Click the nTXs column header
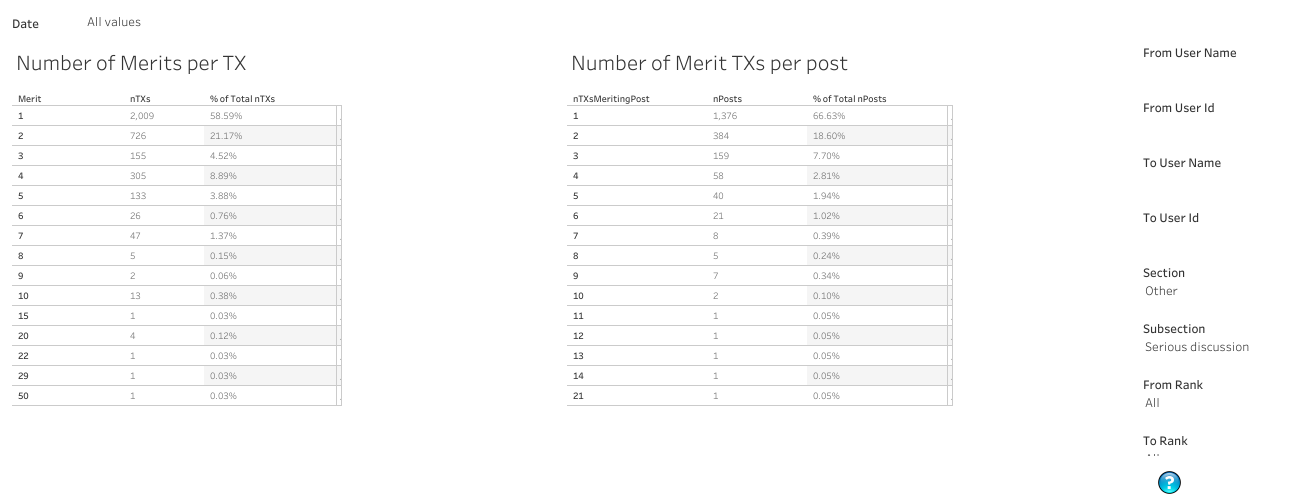Image resolution: width=1298 pixels, height=501 pixels. [x=140, y=99]
